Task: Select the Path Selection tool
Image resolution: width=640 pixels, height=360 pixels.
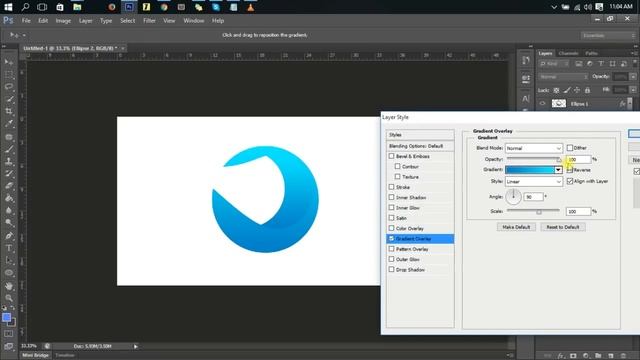Action: pos(9,260)
